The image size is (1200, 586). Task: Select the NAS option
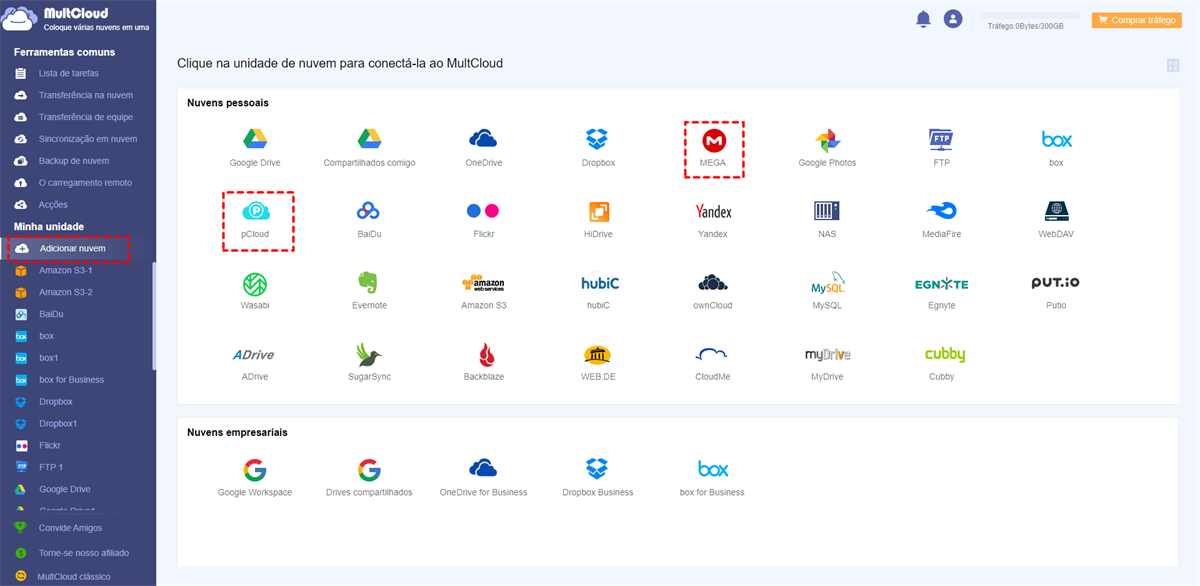tap(827, 219)
